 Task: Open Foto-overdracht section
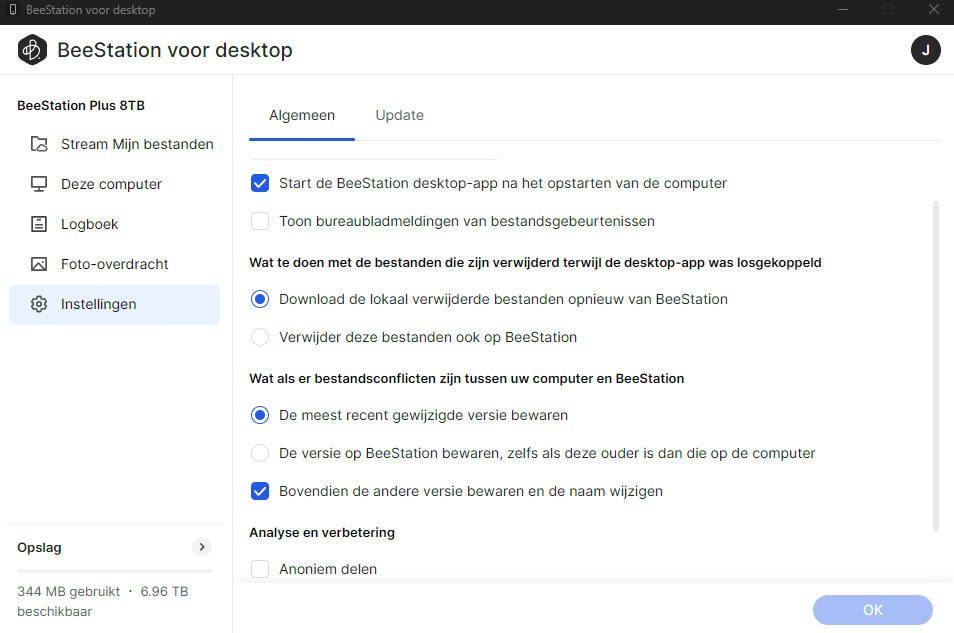point(114,264)
